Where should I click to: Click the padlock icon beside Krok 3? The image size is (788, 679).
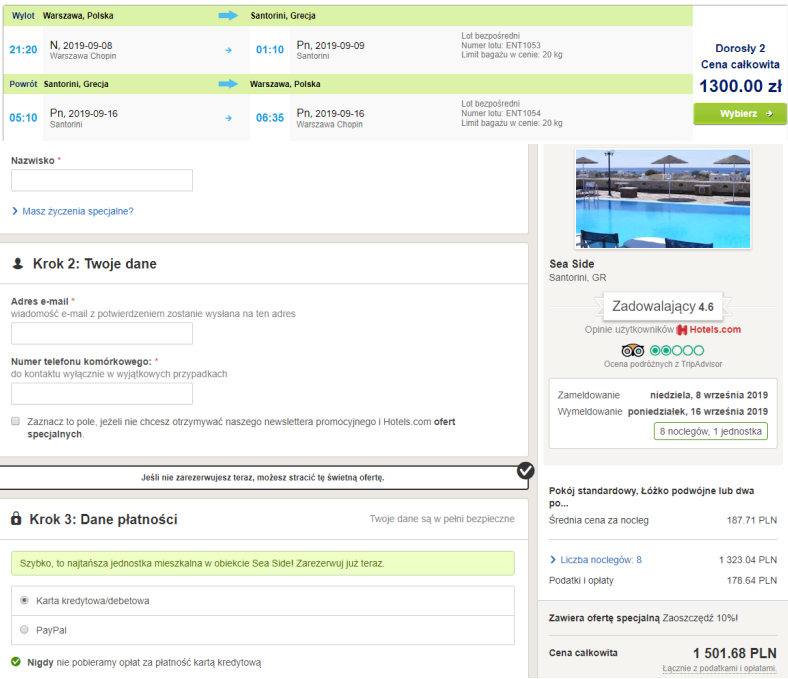[x=17, y=519]
